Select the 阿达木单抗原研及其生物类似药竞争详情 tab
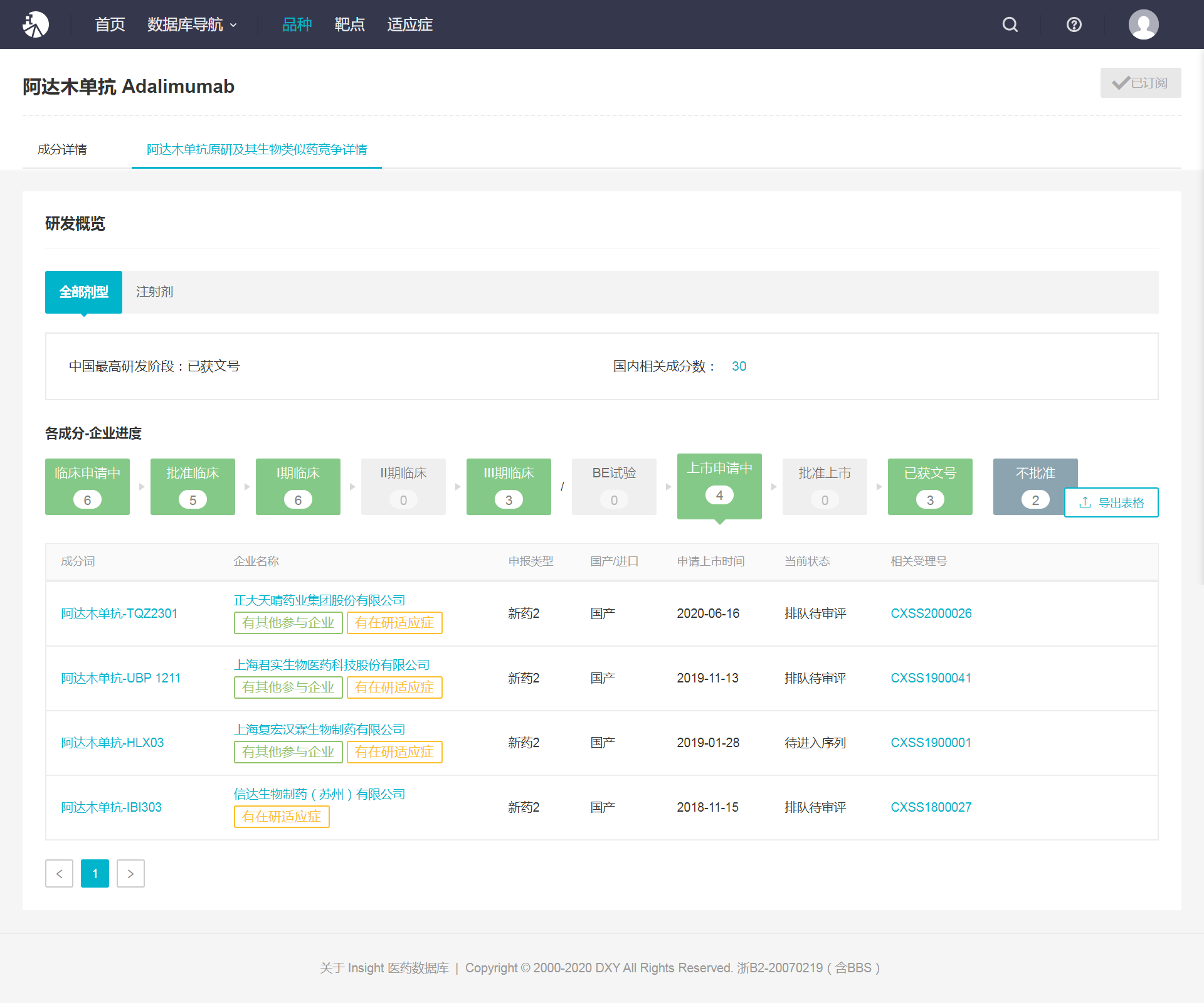 [256, 149]
